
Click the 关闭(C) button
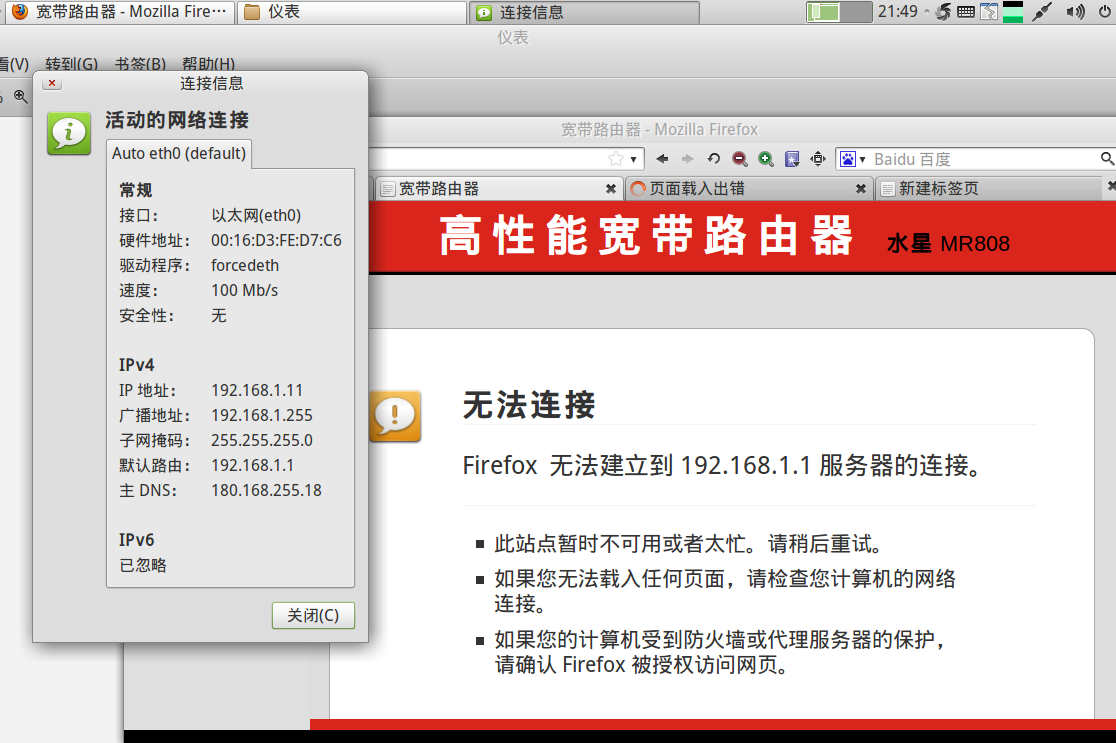tap(313, 616)
